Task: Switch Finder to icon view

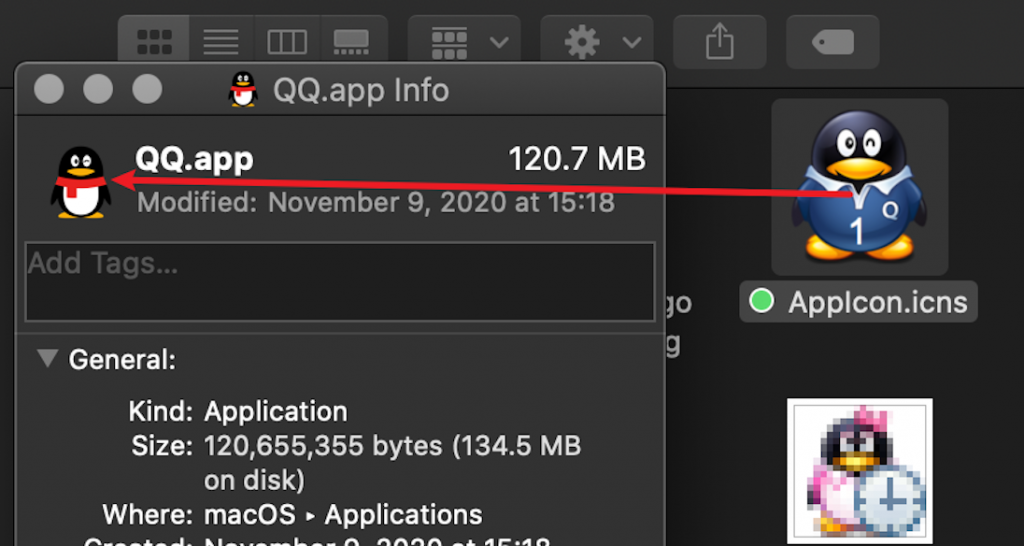Action: click(x=155, y=41)
